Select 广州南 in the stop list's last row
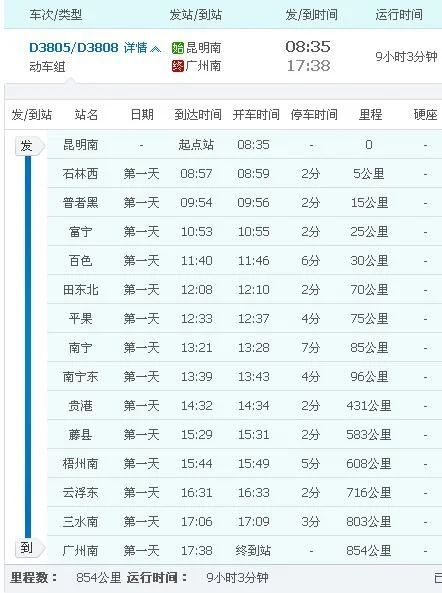 (81, 551)
